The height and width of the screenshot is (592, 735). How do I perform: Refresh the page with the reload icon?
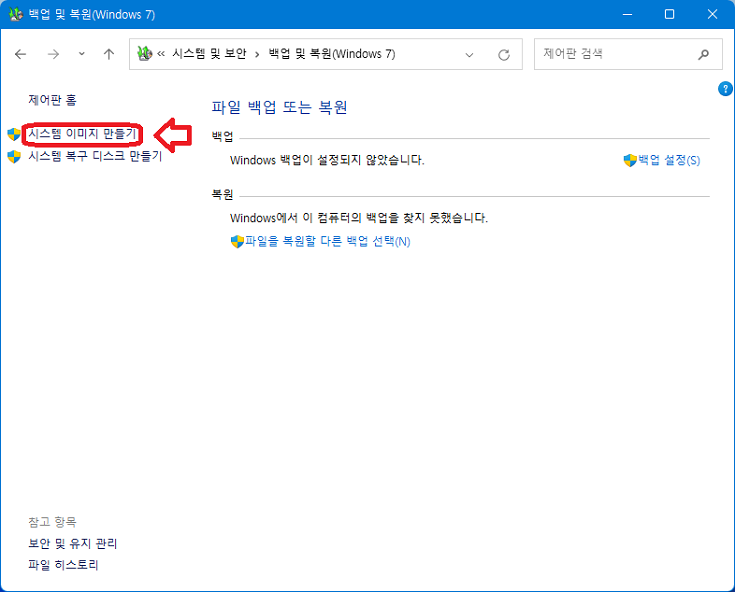[504, 55]
